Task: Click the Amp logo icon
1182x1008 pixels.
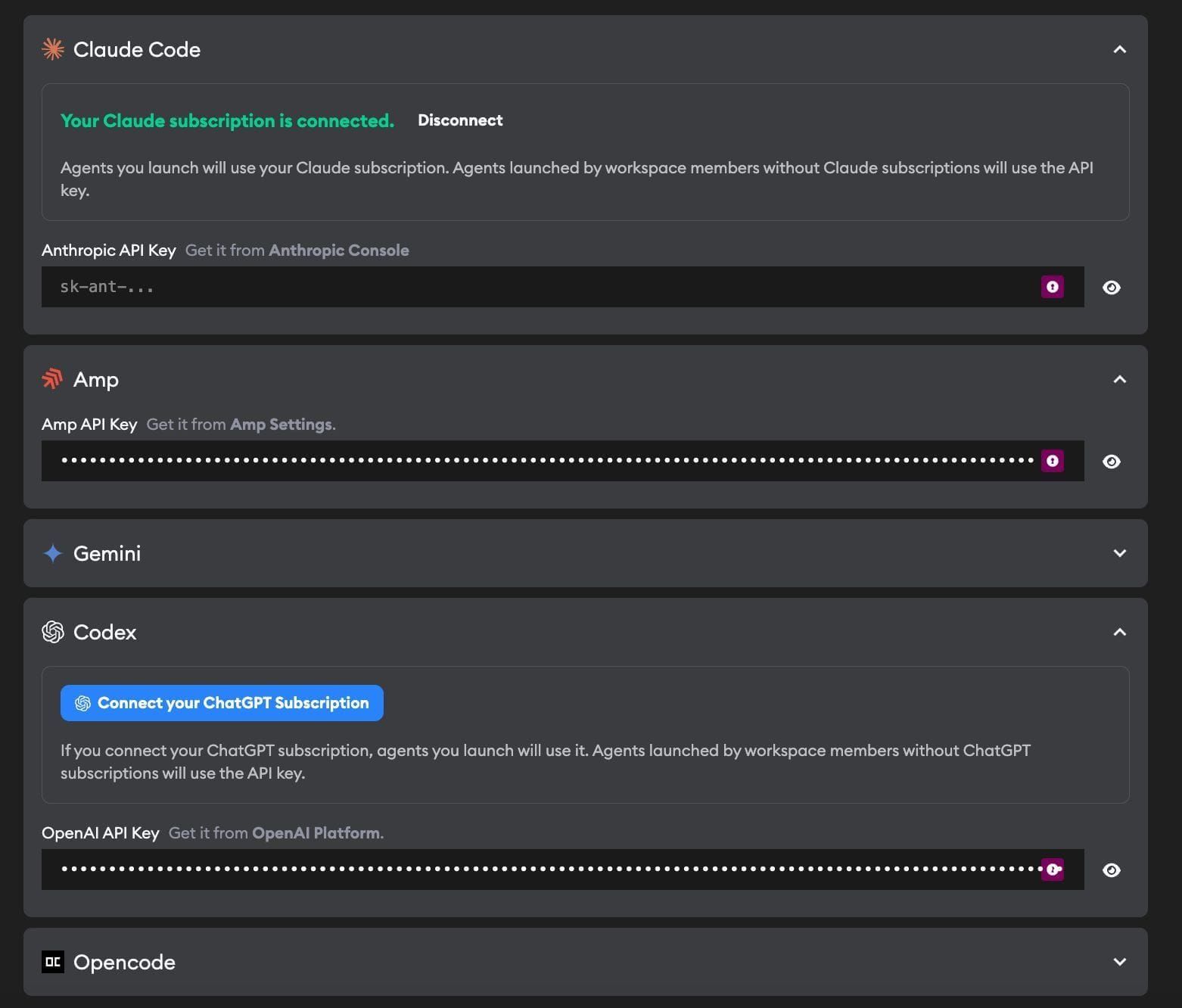Action: 52,378
